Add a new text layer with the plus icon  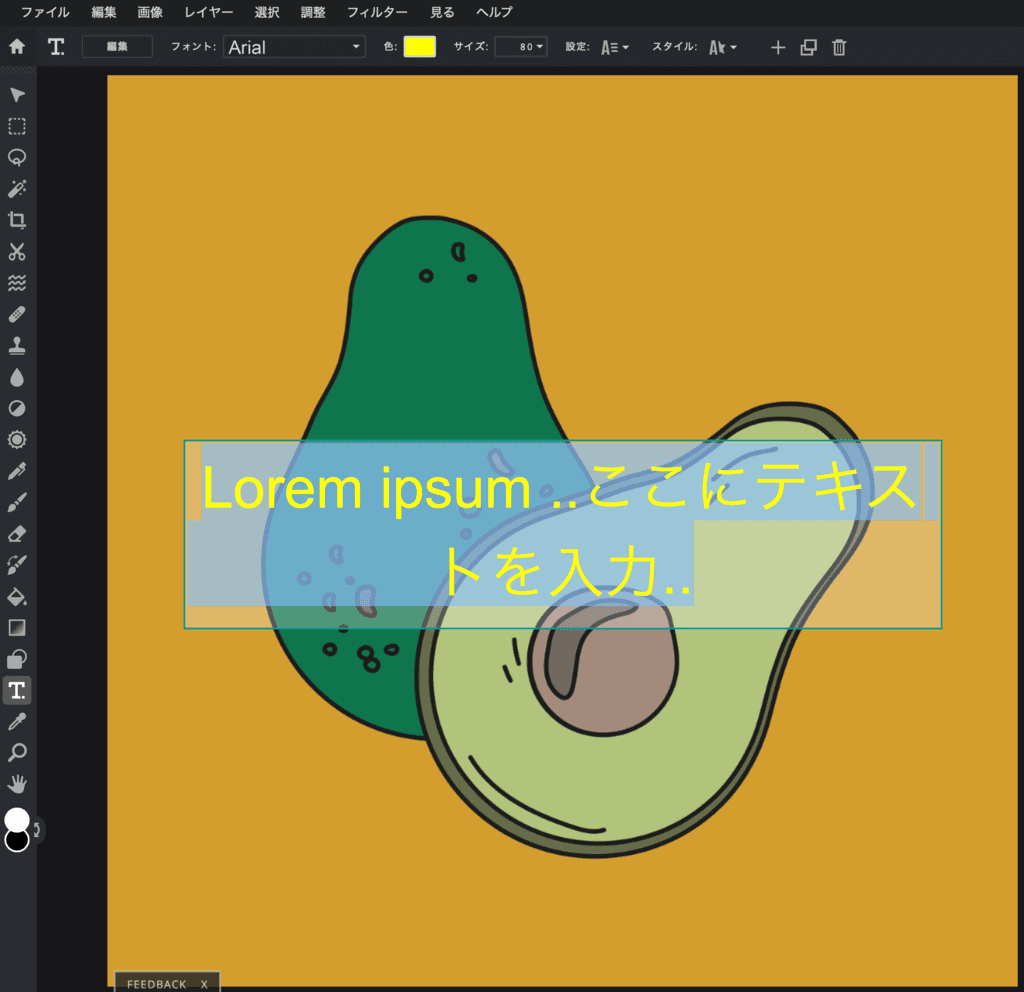coord(777,47)
